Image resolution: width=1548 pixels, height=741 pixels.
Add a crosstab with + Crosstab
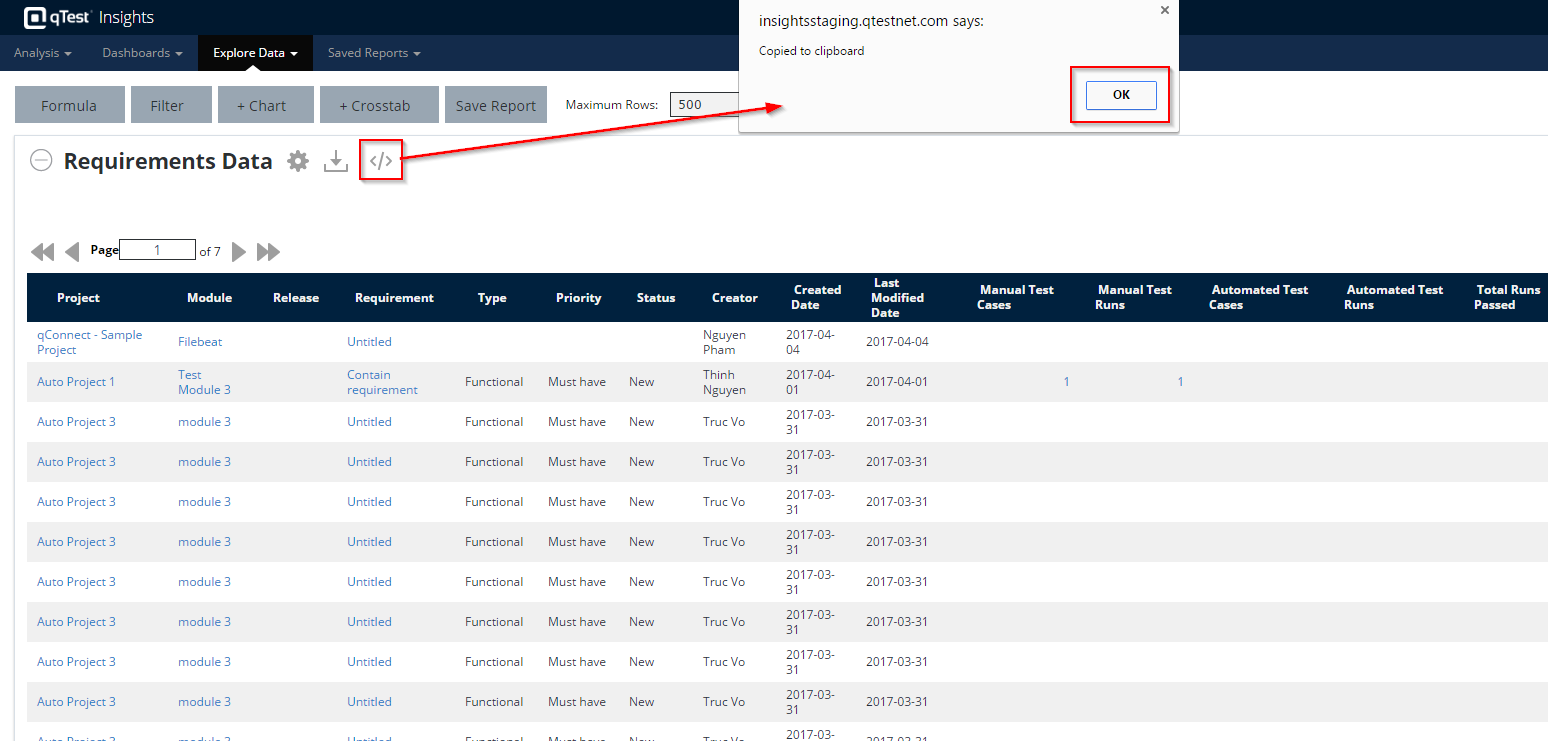pyautogui.click(x=380, y=105)
